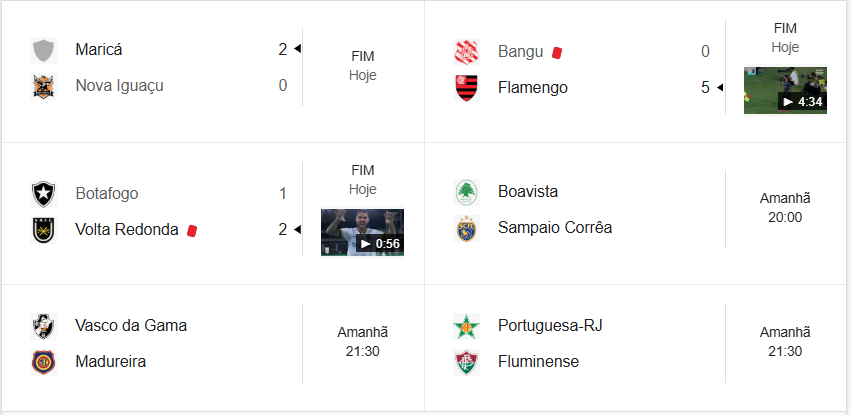Click the Portuguesa-RJ team crest
The width and height of the screenshot is (851, 415).
[466, 326]
